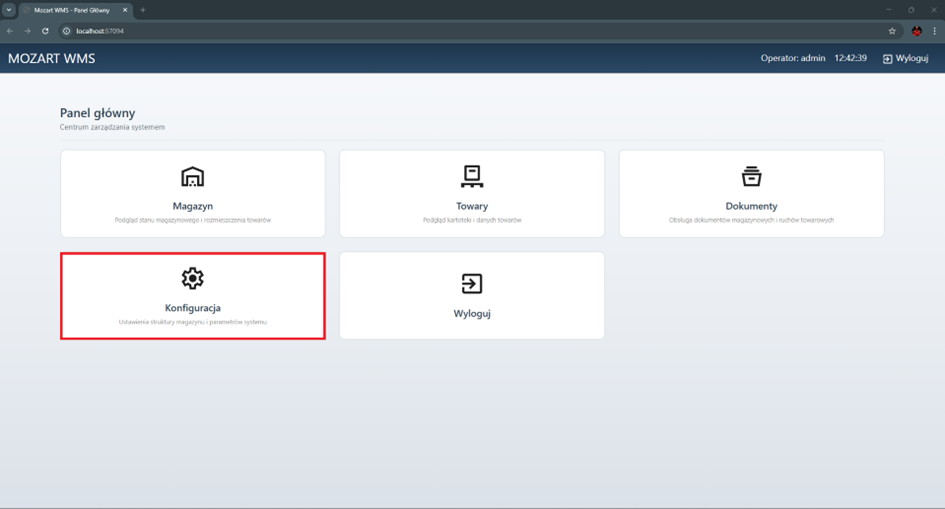This screenshot has width=945, height=509.
Task: Click the browser forward arrow
Action: click(27, 31)
